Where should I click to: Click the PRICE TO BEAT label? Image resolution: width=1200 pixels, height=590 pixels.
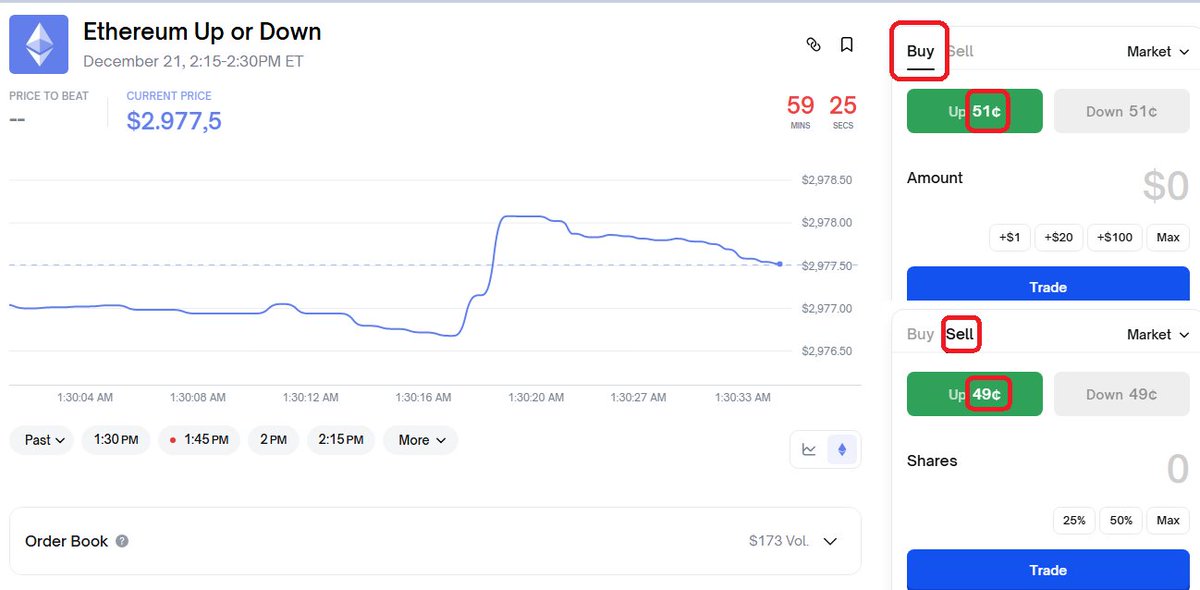[x=49, y=96]
